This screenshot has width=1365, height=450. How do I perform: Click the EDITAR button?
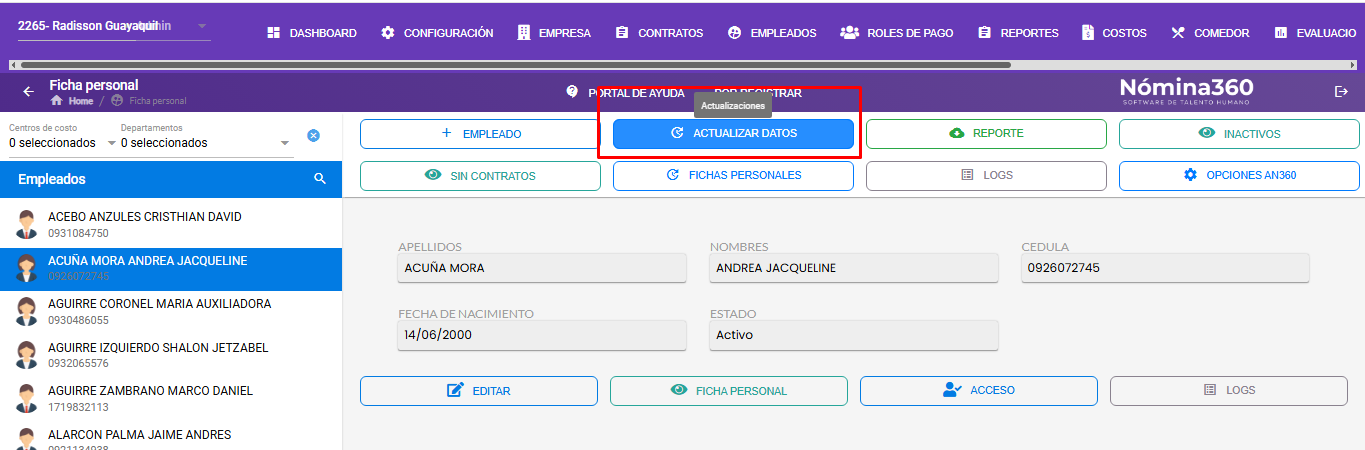point(479,391)
